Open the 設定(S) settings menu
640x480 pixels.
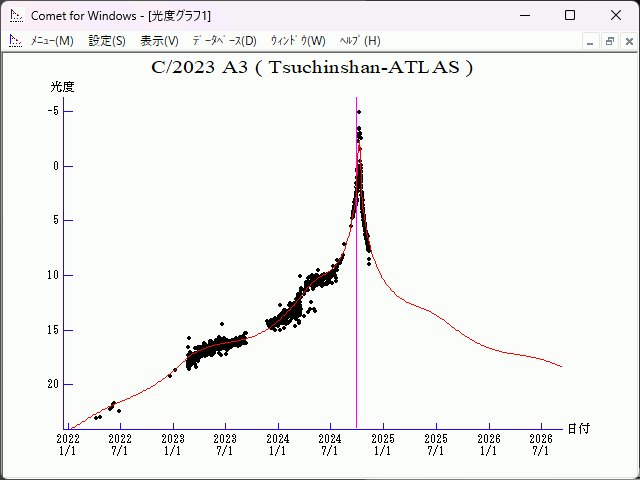click(x=107, y=41)
